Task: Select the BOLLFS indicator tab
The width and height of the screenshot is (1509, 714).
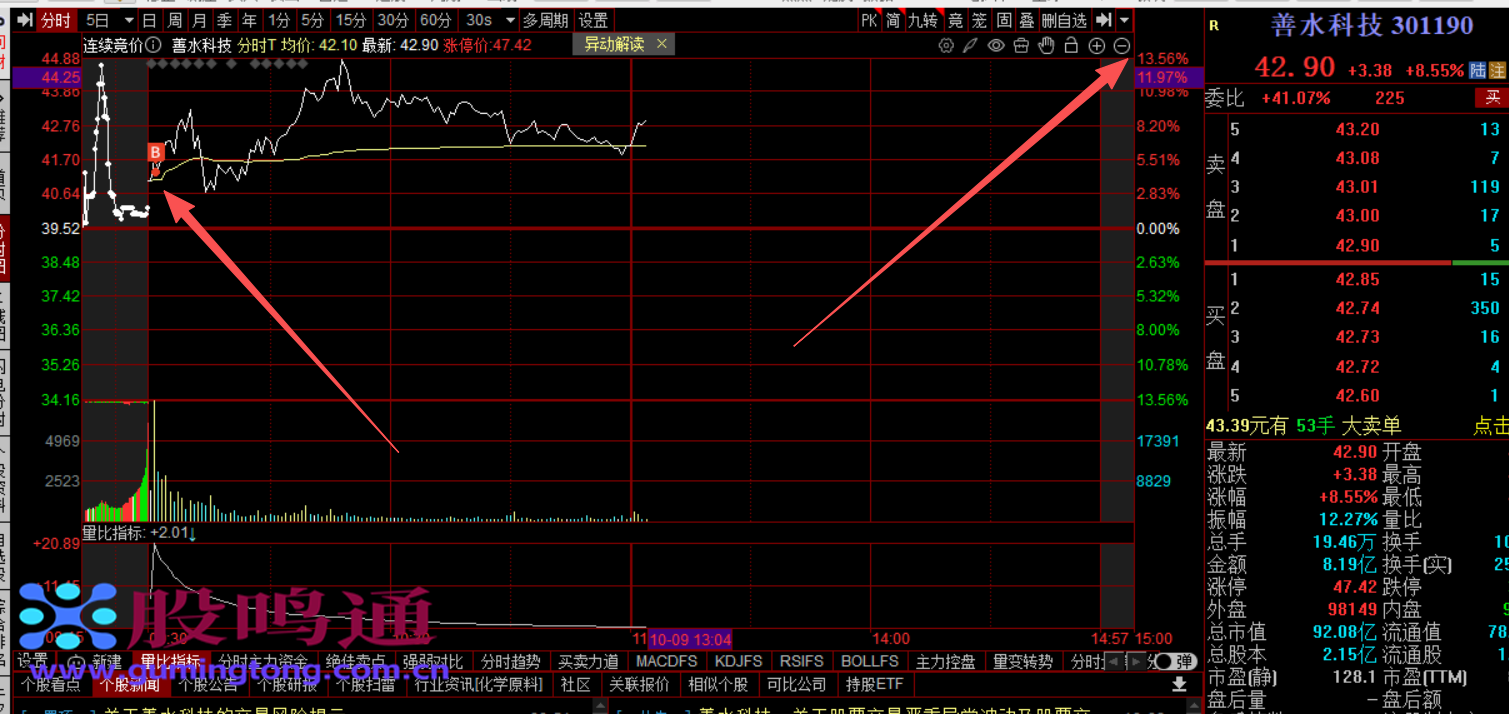Action: 869,662
